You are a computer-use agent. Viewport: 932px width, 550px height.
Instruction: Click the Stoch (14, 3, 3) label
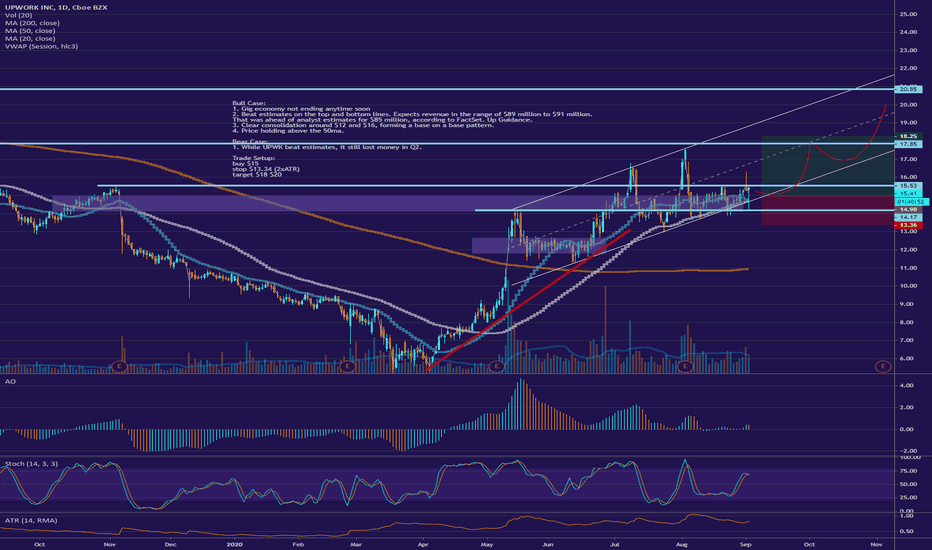(x=32, y=463)
